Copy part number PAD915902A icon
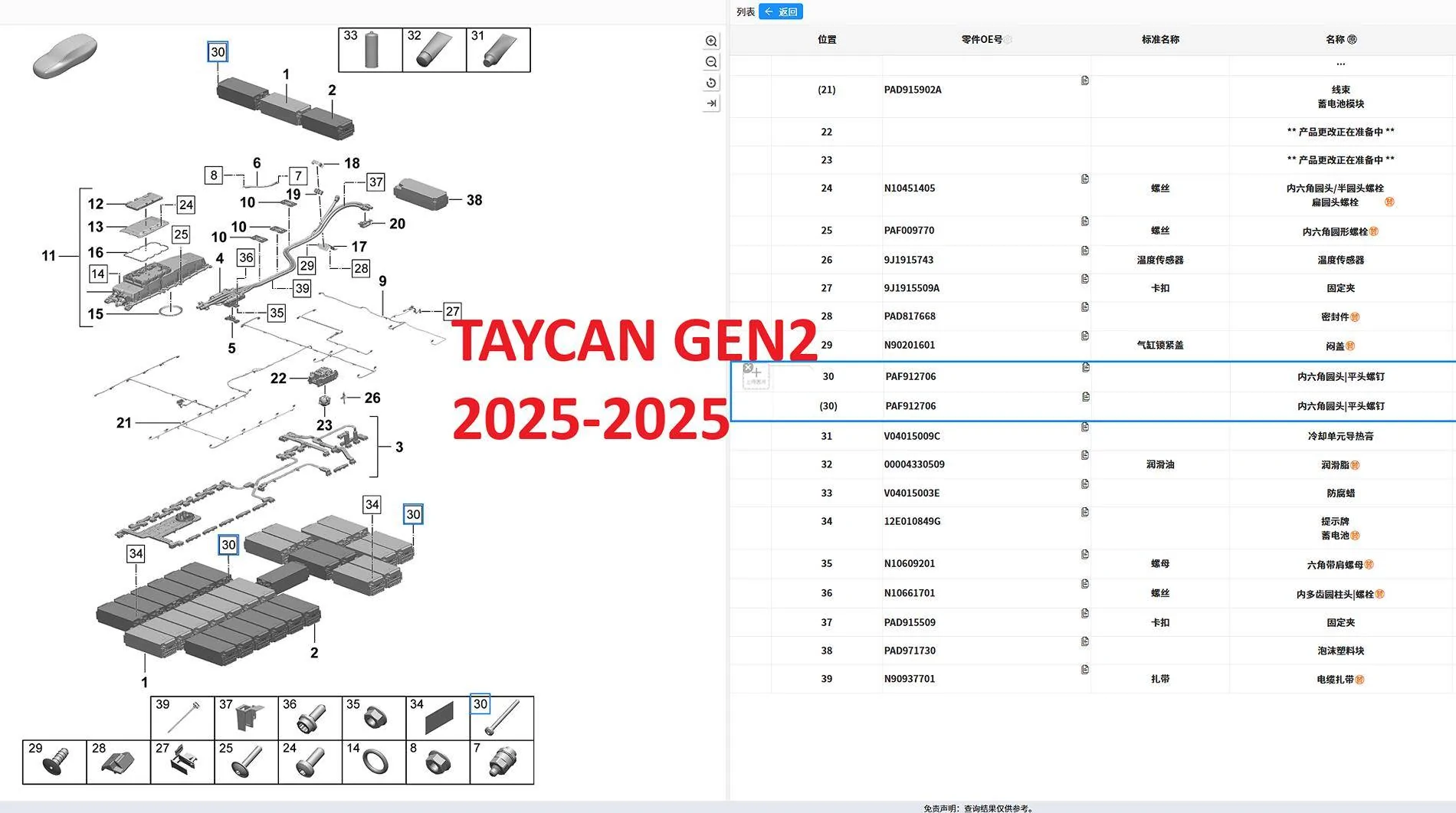The width and height of the screenshot is (1456, 813). pos(1085,80)
